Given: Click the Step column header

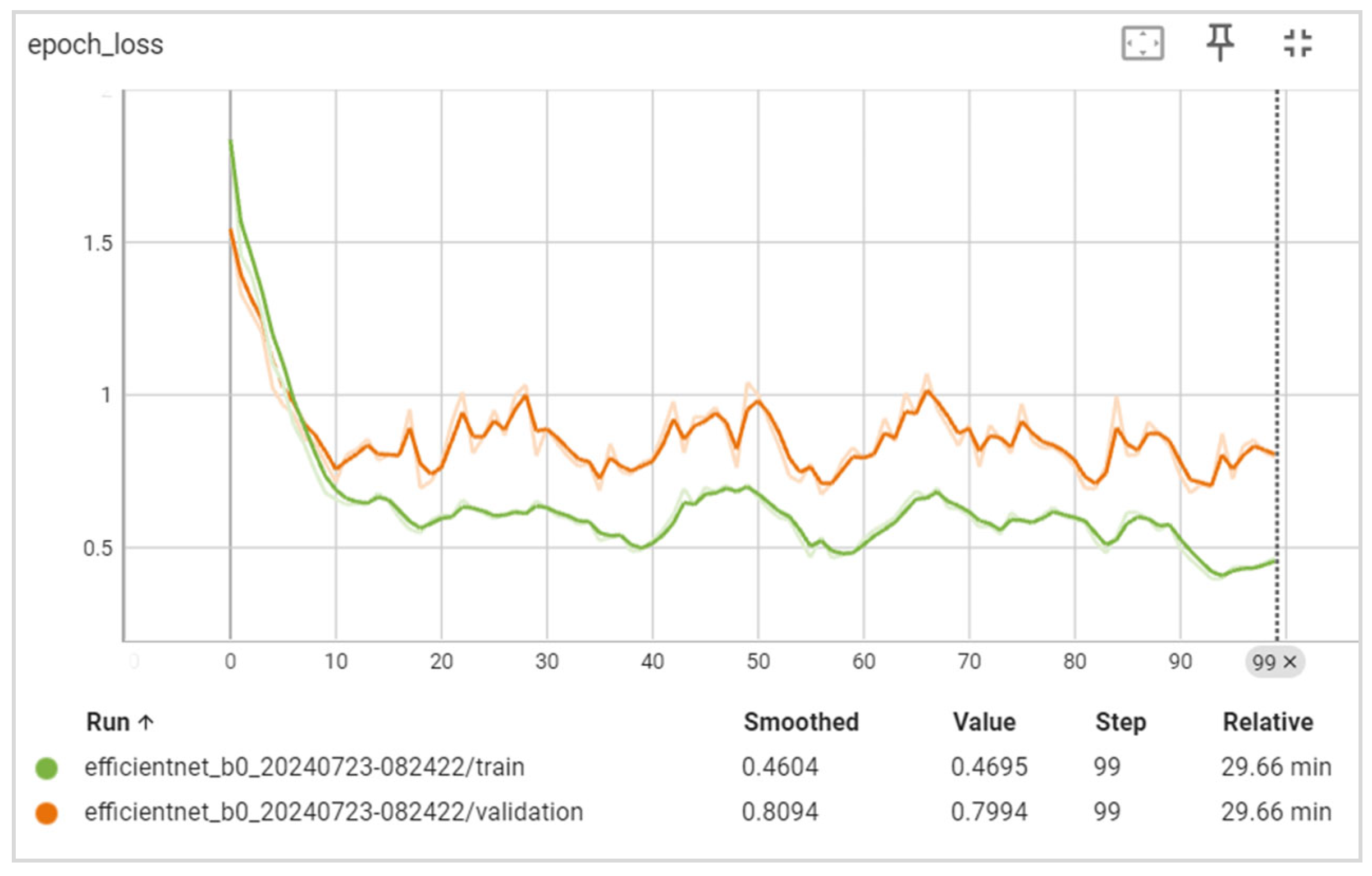Looking at the screenshot, I should tap(1120, 722).
